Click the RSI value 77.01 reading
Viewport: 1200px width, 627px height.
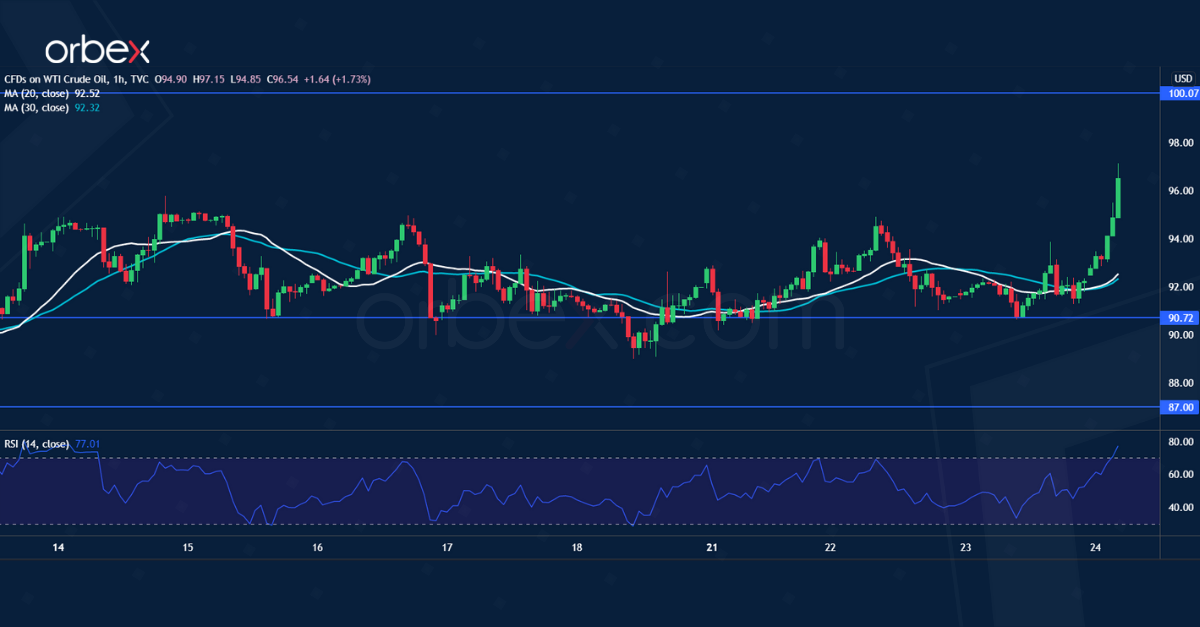click(88, 443)
